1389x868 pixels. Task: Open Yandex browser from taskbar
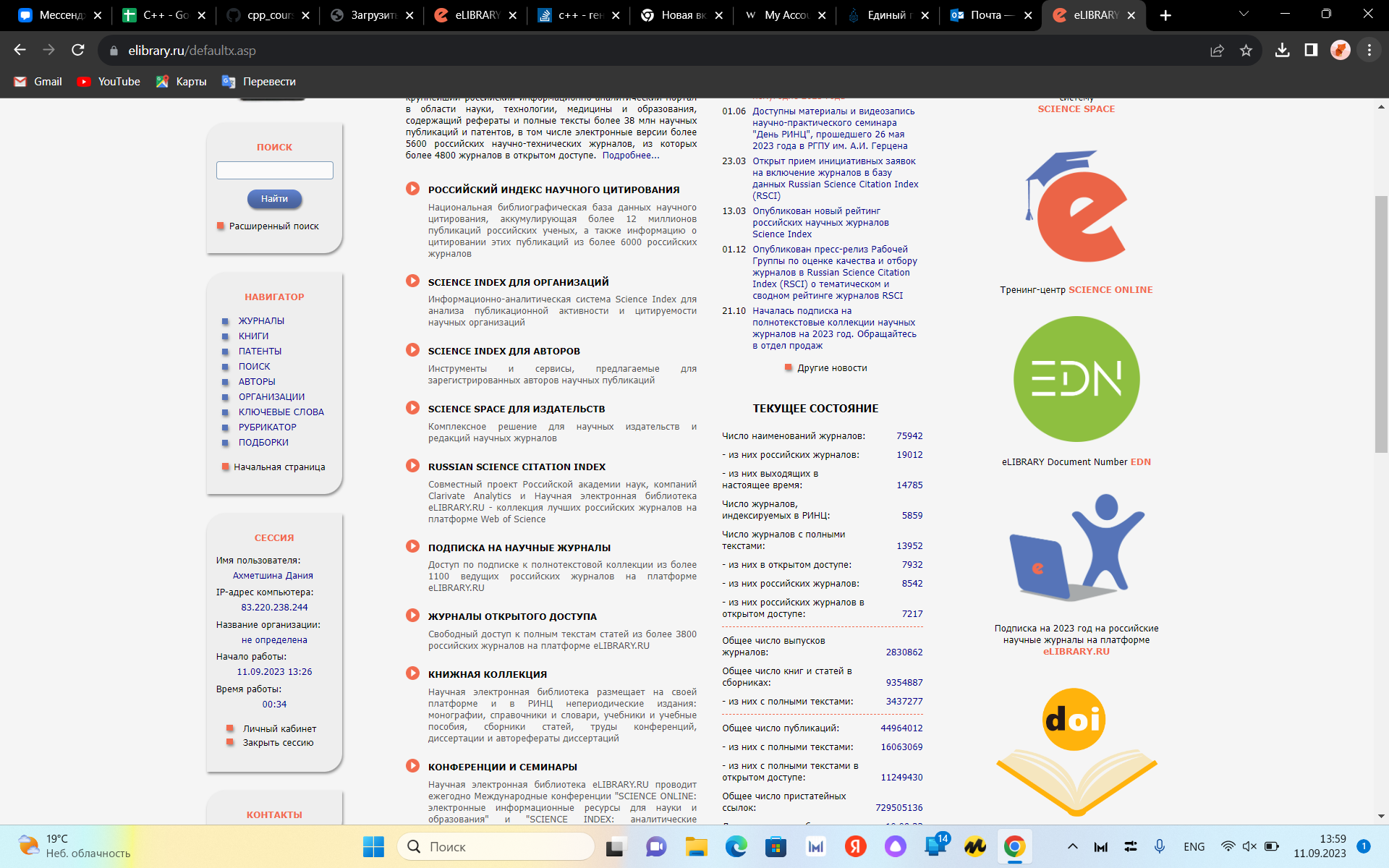[x=855, y=846]
